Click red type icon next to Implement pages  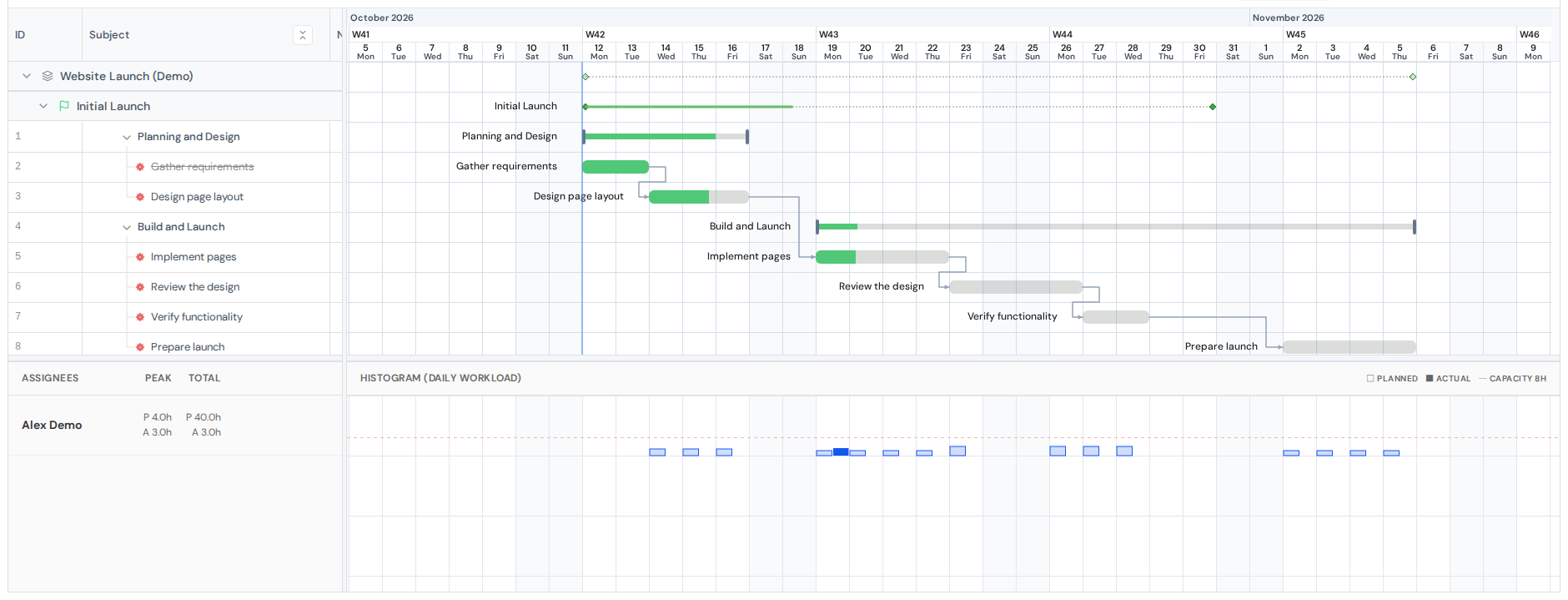click(x=140, y=257)
